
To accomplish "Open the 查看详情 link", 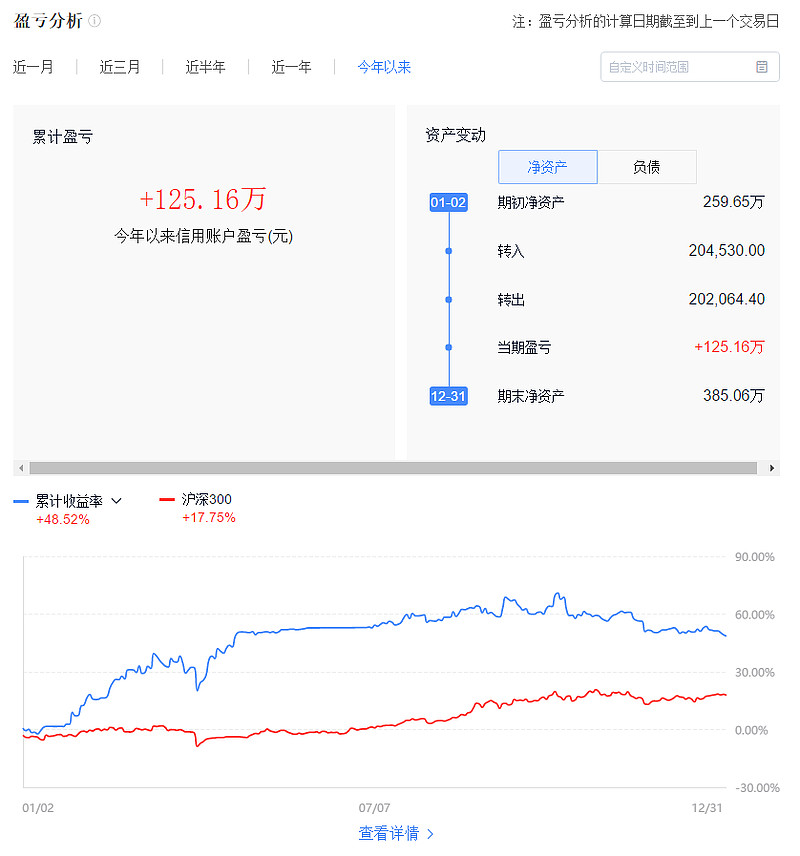I will tap(389, 833).
